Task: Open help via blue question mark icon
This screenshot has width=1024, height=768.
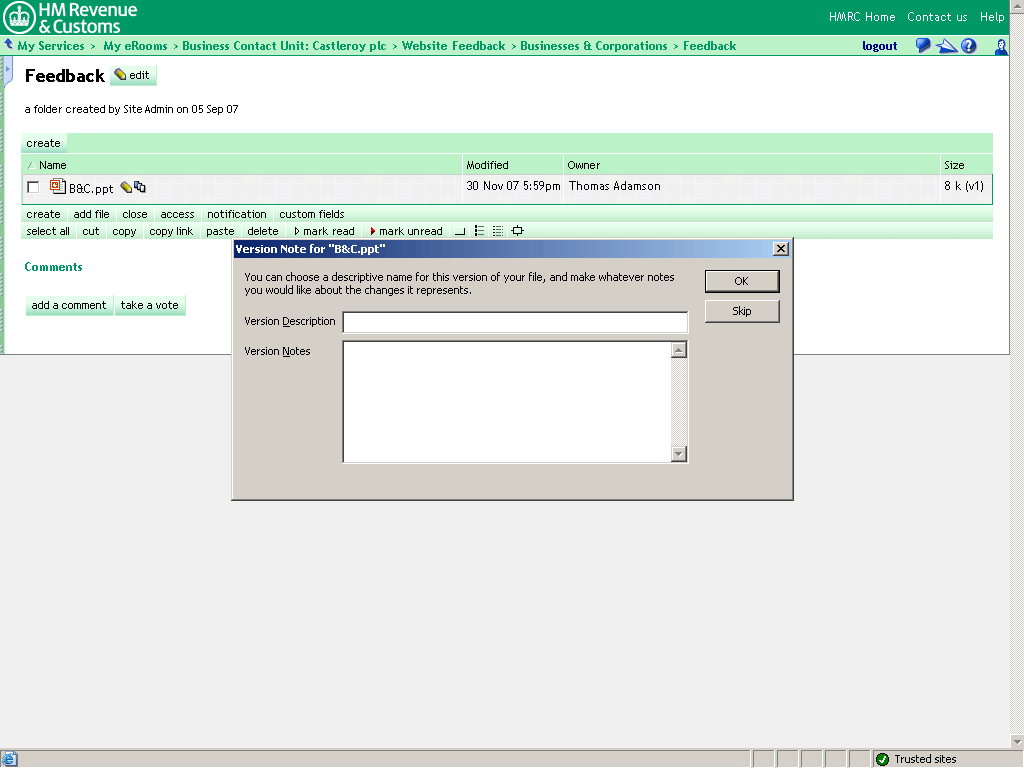Action: [x=968, y=46]
